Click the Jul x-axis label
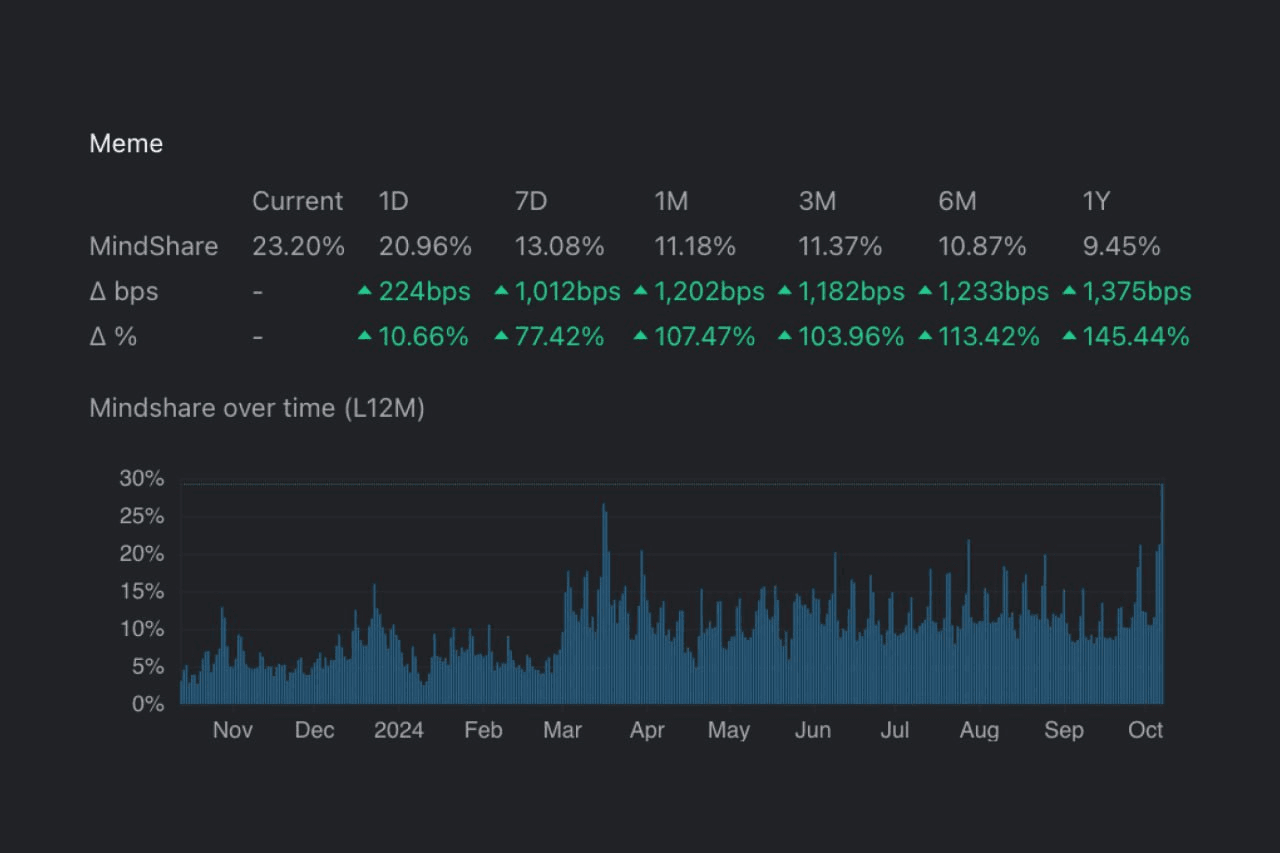 (895, 730)
